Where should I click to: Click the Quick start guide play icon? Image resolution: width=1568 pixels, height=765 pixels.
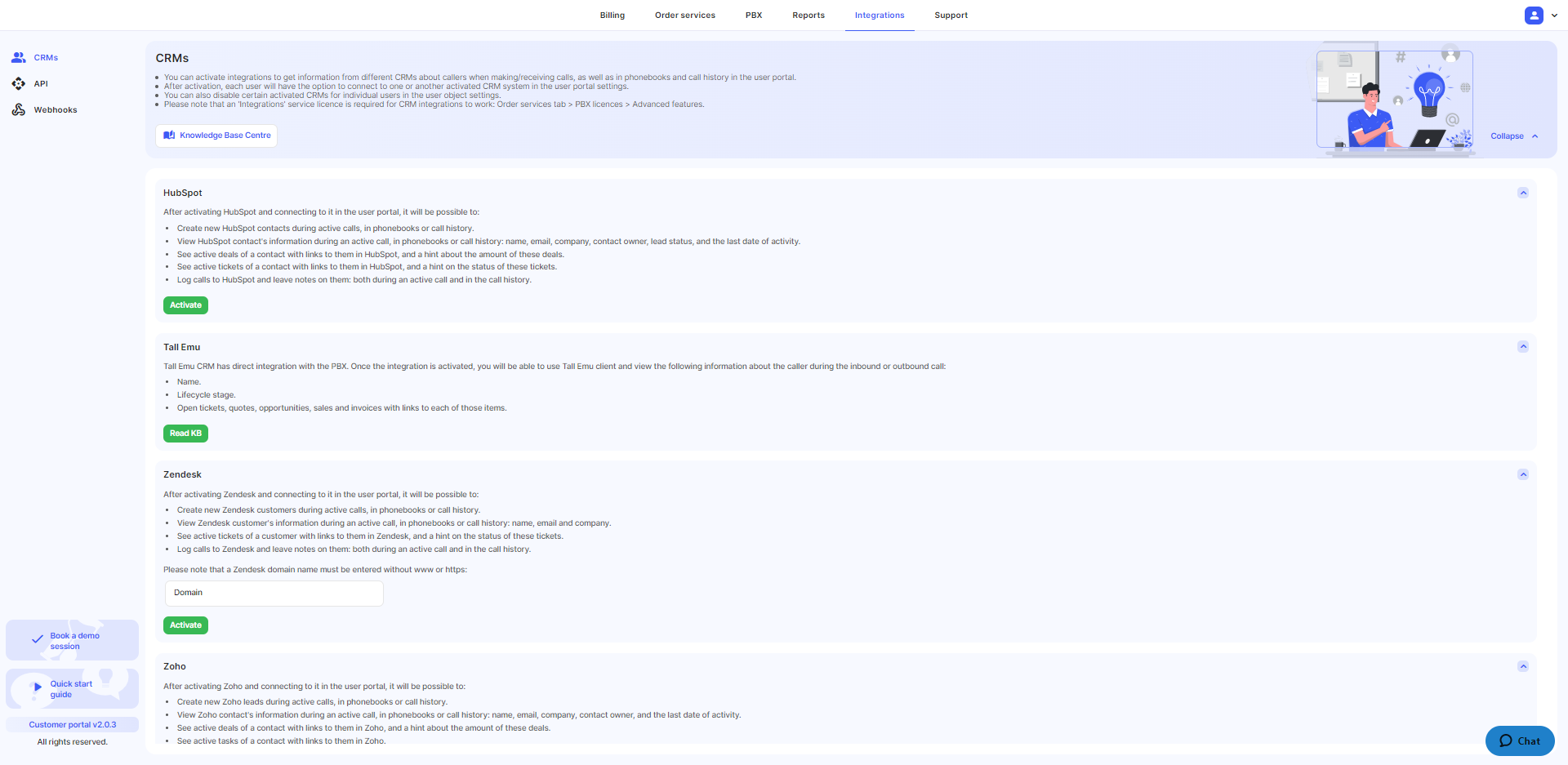coord(38,687)
